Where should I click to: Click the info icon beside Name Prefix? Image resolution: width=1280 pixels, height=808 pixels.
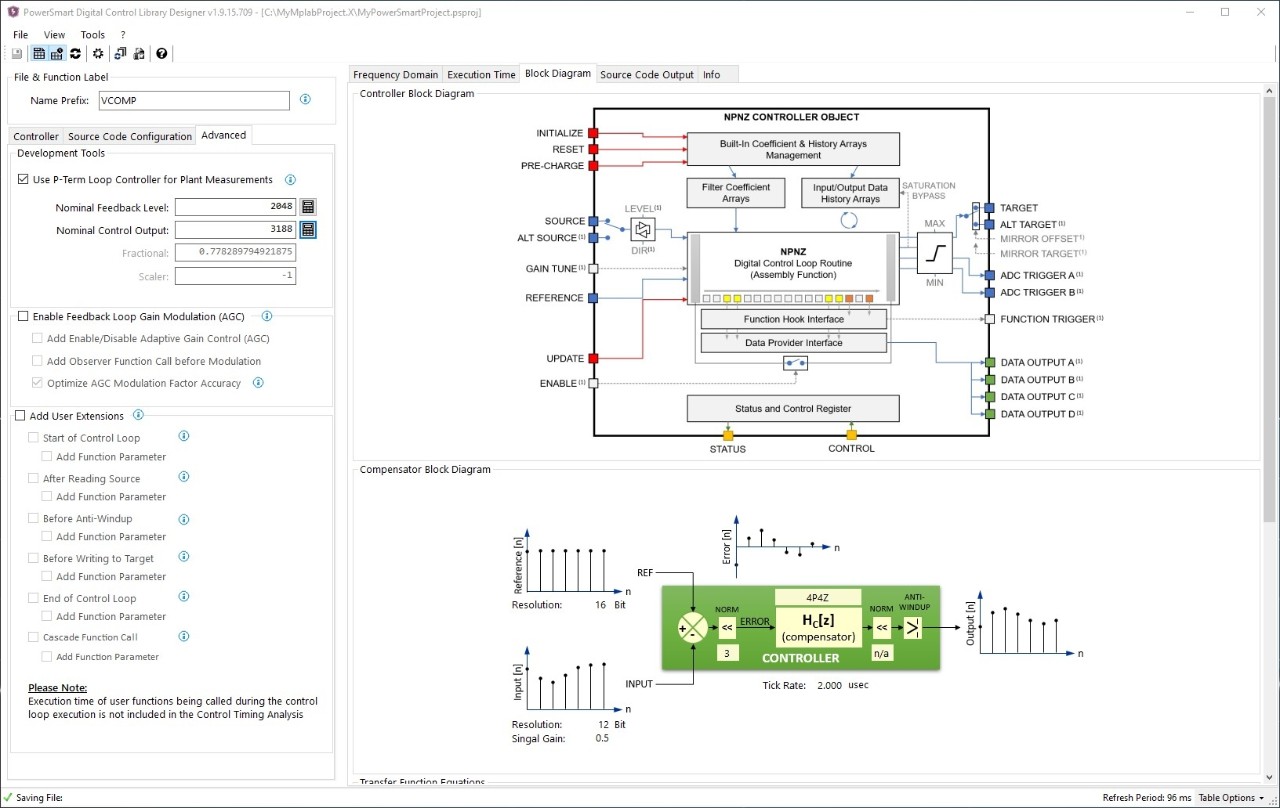pos(305,100)
